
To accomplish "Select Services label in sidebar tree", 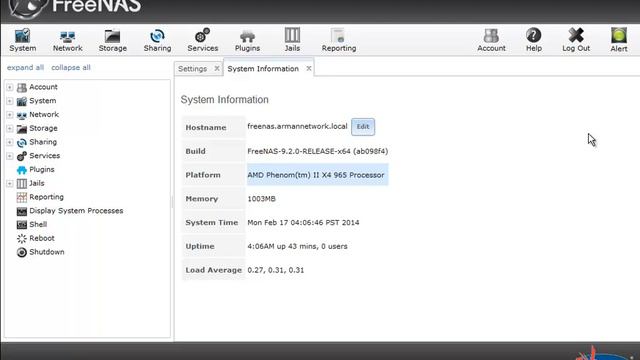I will pyautogui.click(x=44, y=156).
